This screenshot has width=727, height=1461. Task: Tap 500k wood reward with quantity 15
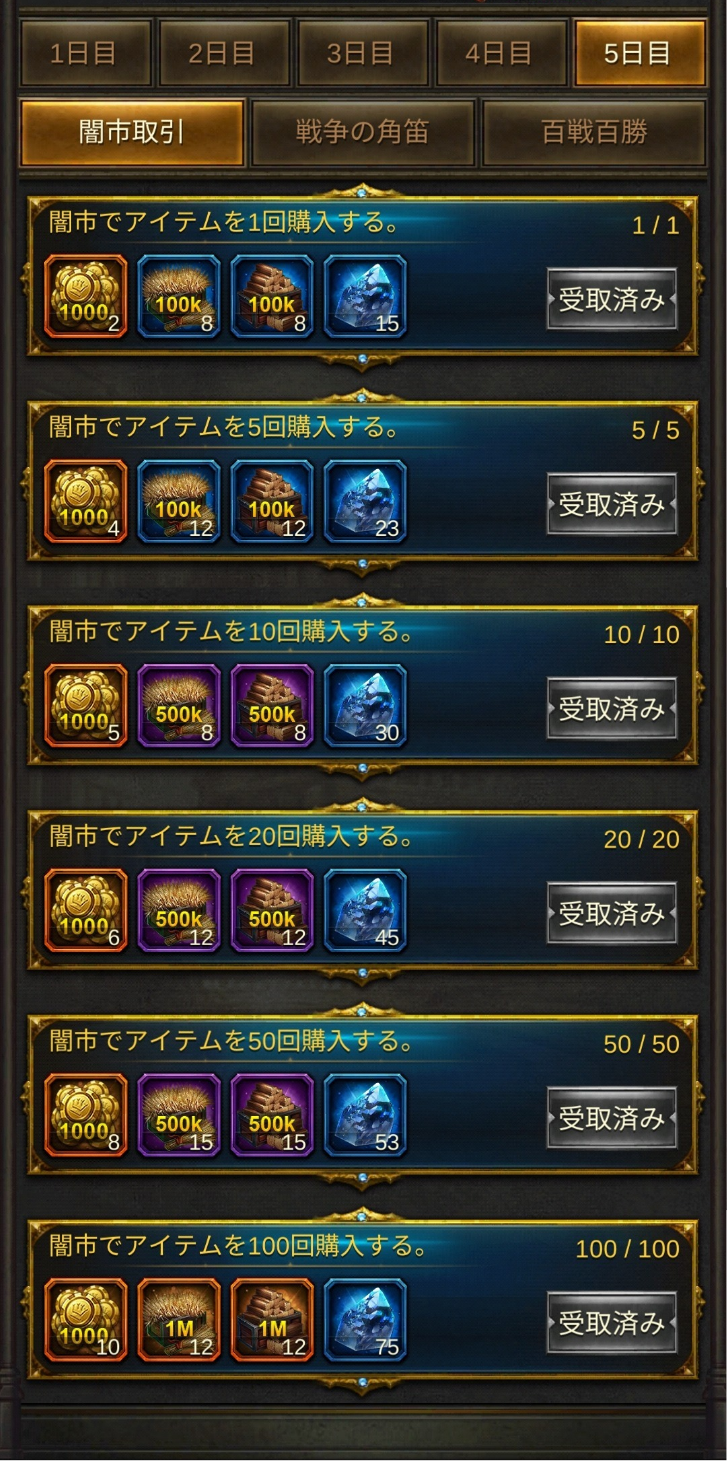click(272, 1116)
